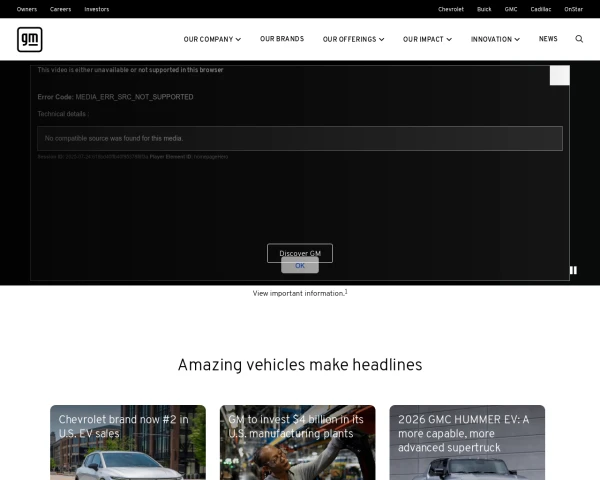Click OK on the video error
Image resolution: width=600 pixels, height=480 pixels.
(300, 266)
